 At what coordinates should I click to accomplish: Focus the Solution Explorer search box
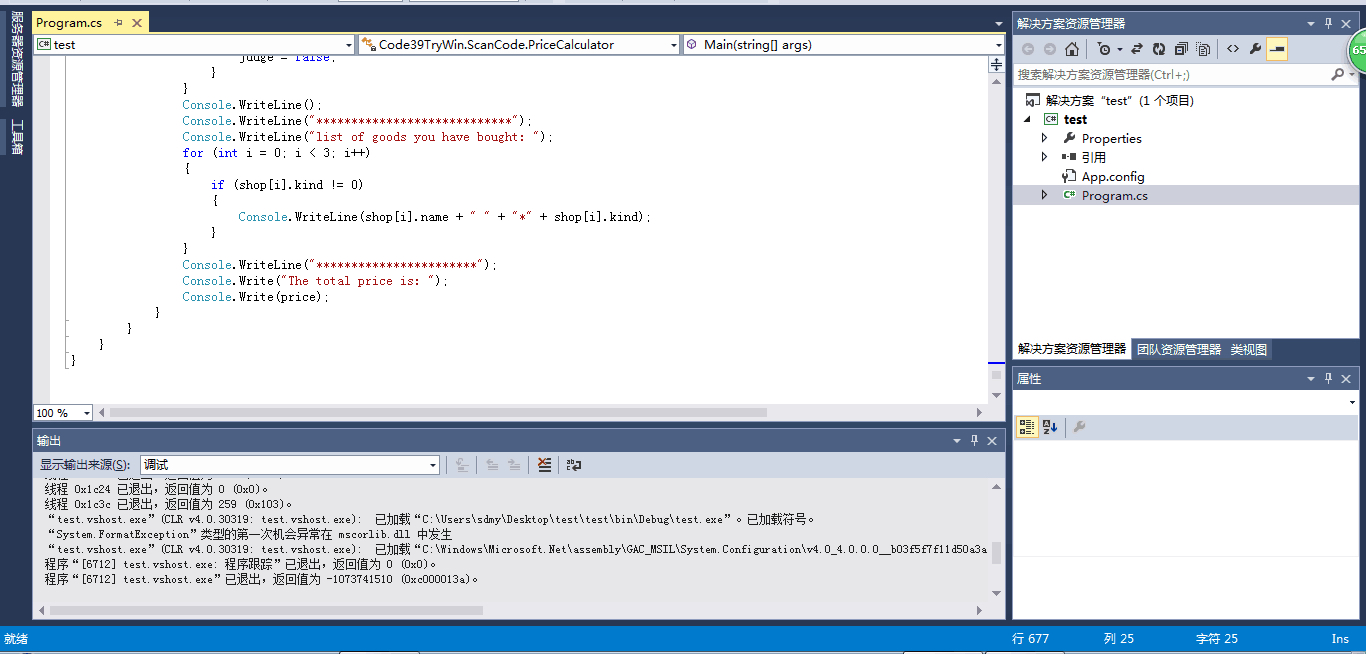(1170, 75)
